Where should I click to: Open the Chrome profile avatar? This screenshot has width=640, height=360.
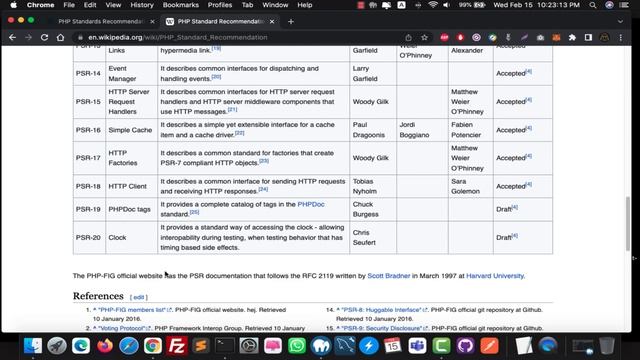(604, 38)
